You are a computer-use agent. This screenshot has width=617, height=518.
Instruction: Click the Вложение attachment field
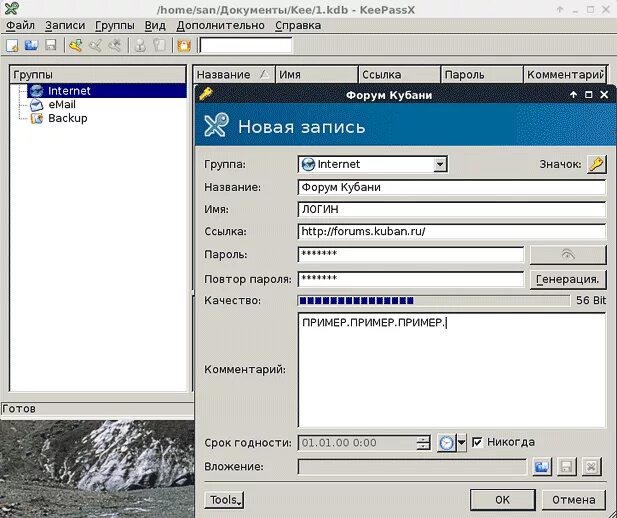412,467
